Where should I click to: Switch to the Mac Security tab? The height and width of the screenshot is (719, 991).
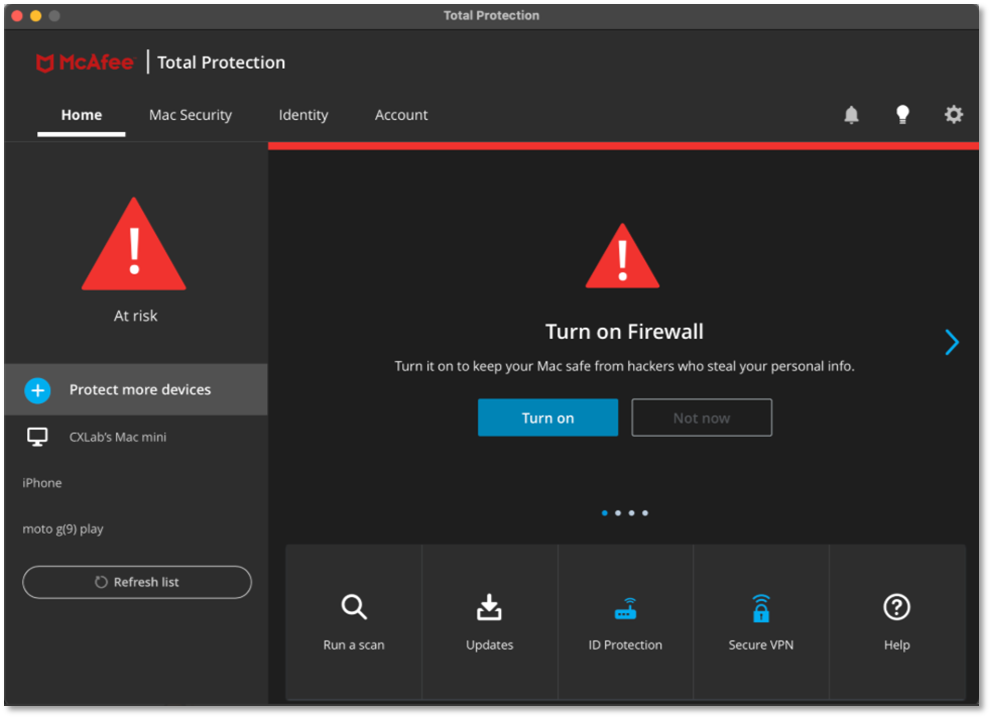coord(190,114)
